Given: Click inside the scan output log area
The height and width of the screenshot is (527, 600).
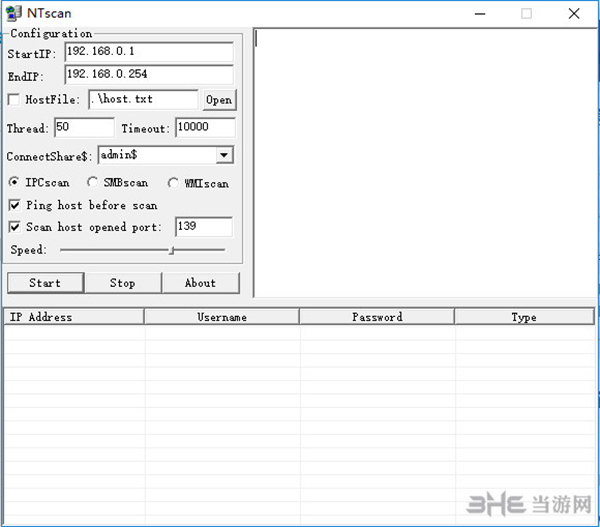Looking at the screenshot, I should 425,163.
